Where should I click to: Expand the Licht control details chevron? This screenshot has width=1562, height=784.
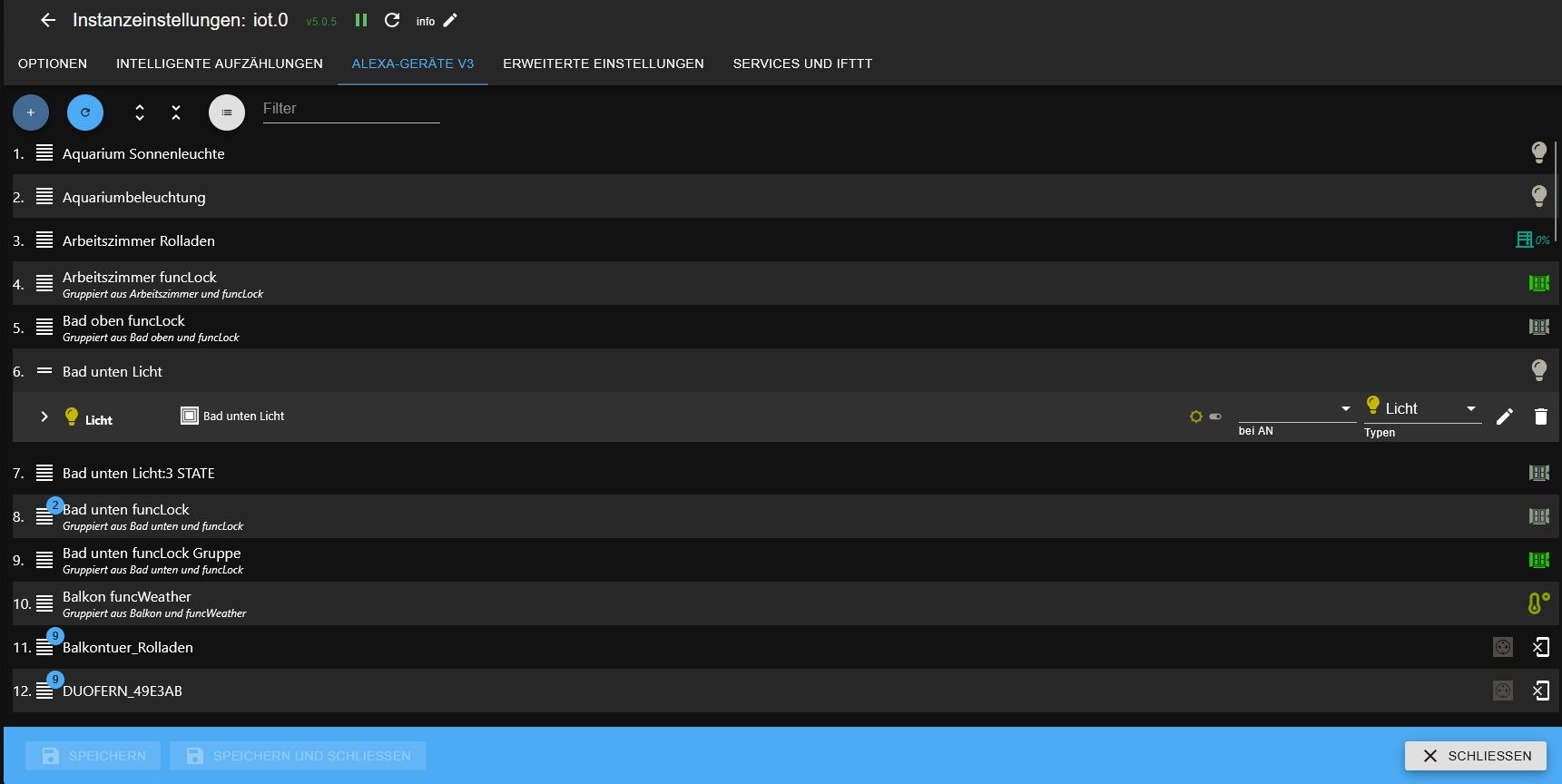[x=44, y=416]
